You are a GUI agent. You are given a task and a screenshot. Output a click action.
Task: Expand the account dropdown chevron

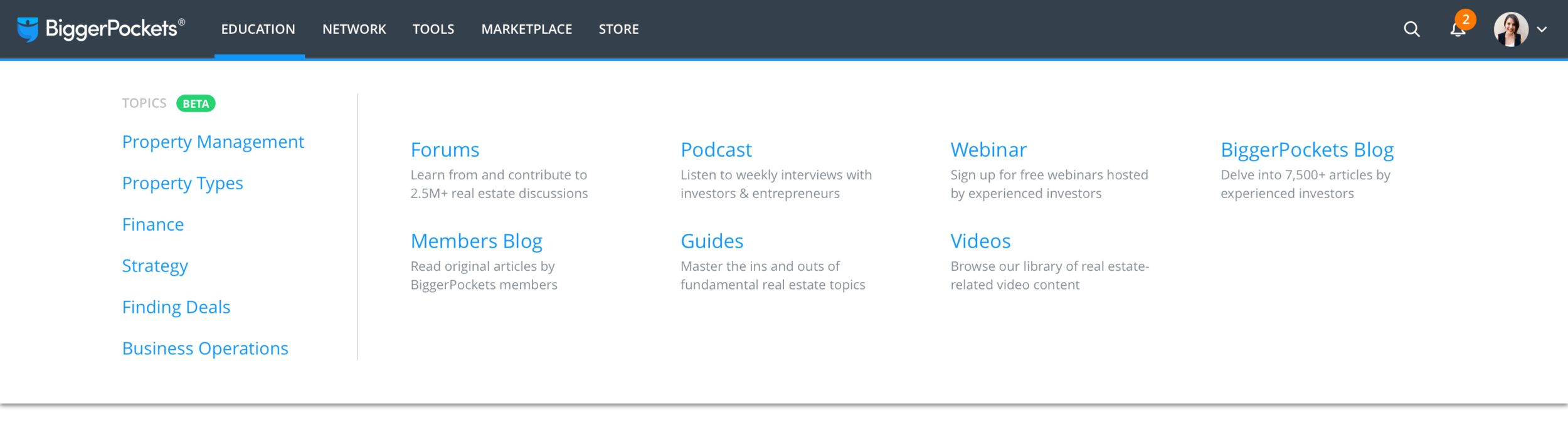[x=1542, y=29]
